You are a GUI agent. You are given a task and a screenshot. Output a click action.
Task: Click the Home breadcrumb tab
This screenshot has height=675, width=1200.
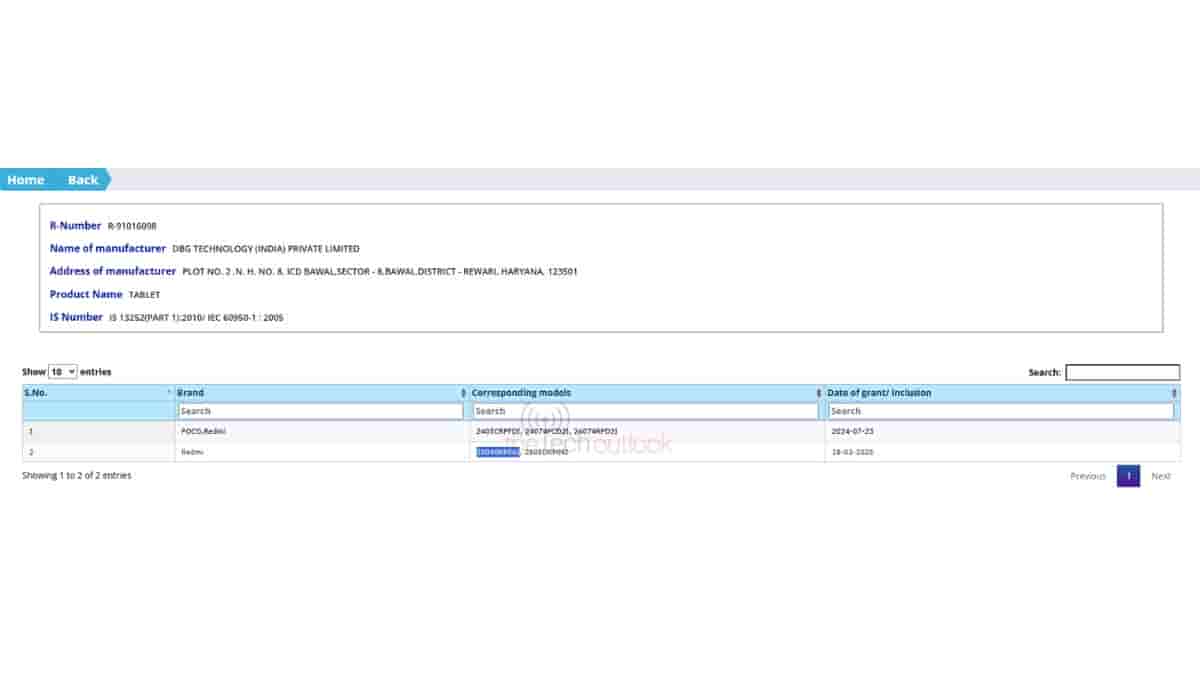[x=26, y=180]
